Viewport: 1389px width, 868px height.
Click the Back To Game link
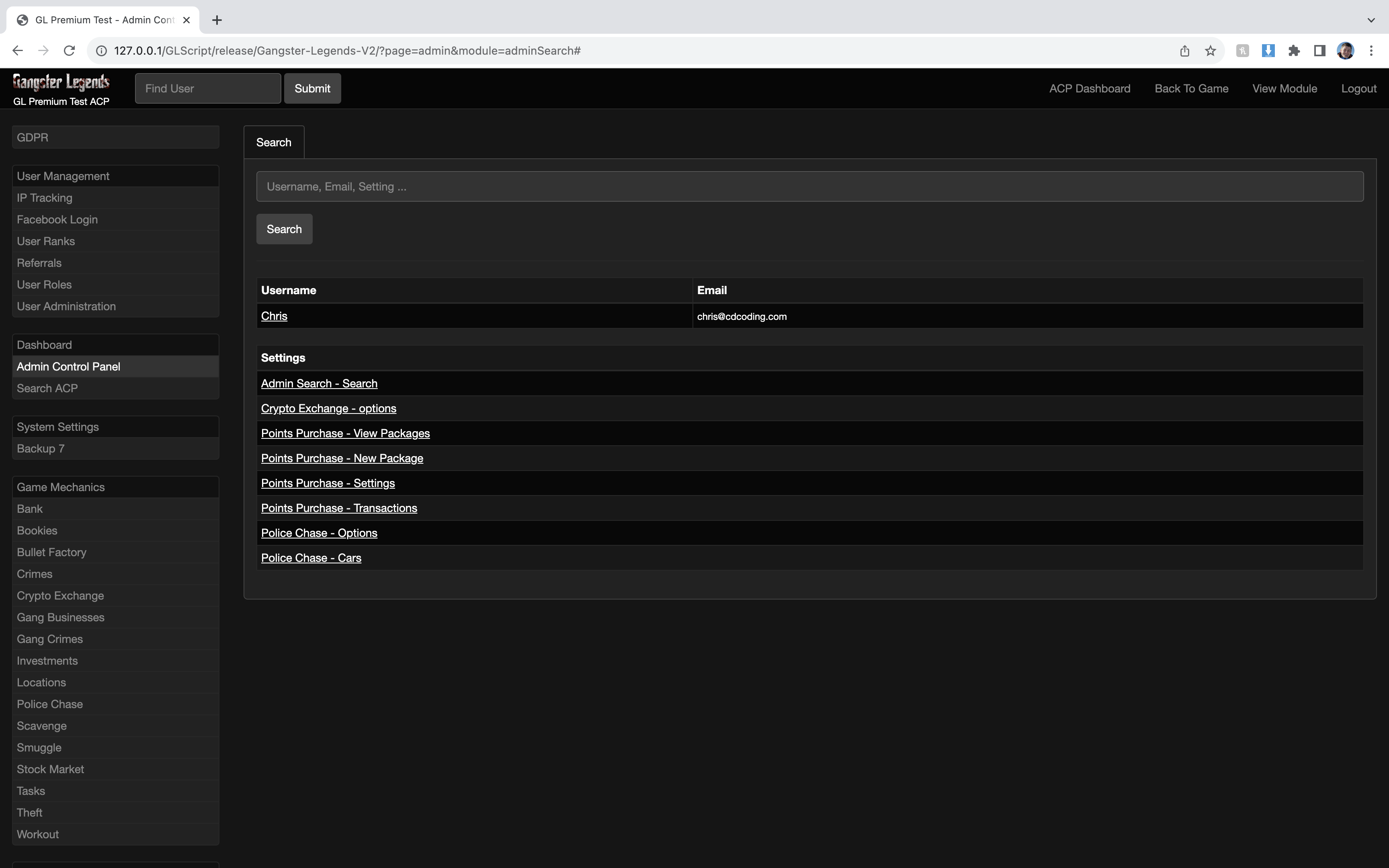pos(1191,88)
